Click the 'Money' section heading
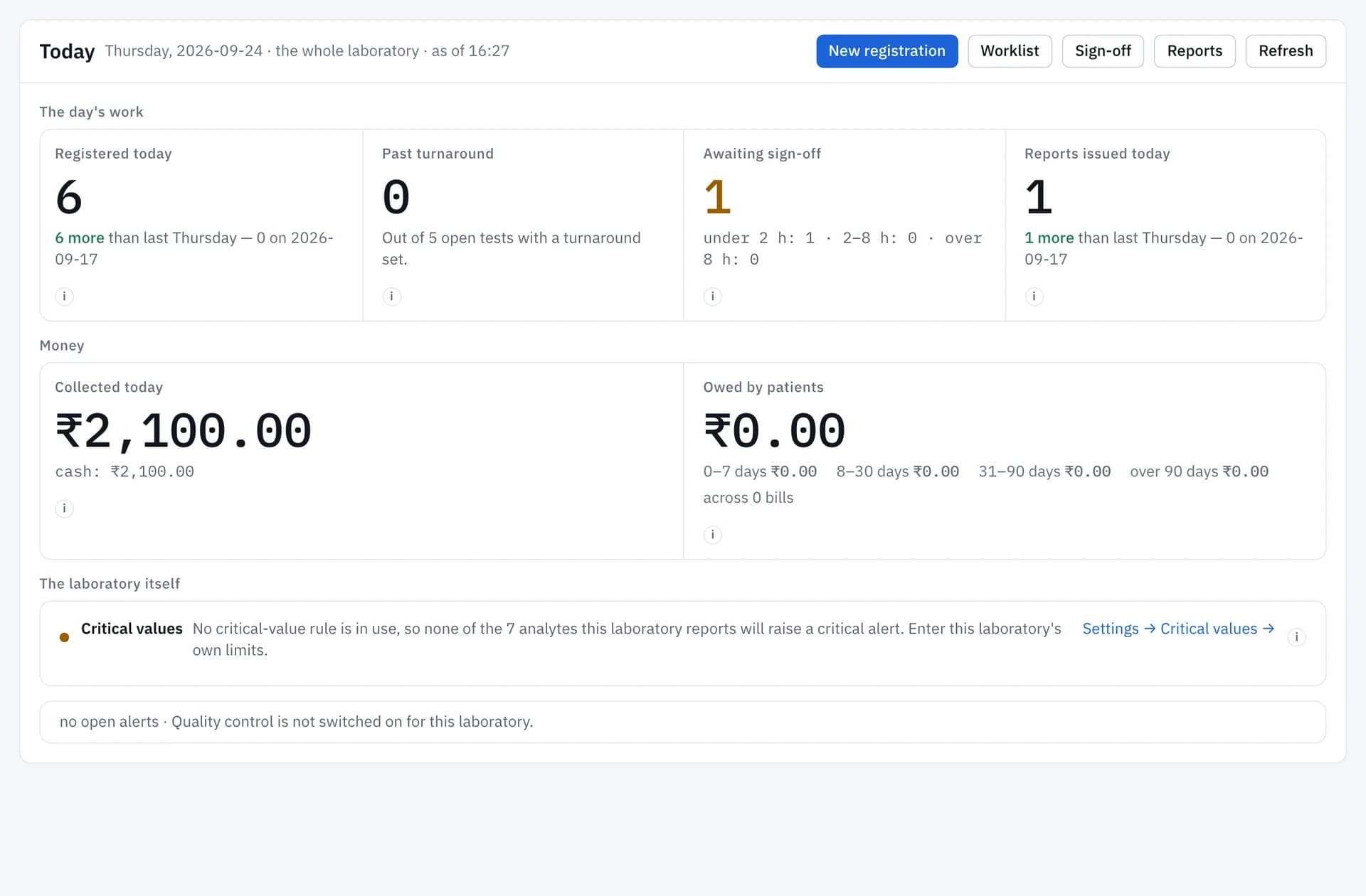The image size is (1366, 896). coord(62,346)
